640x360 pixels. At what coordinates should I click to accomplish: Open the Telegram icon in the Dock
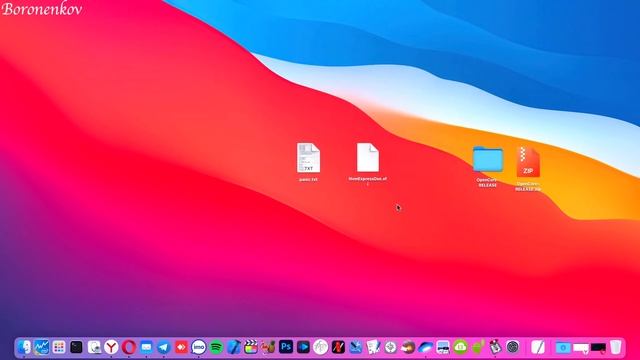[164, 347]
